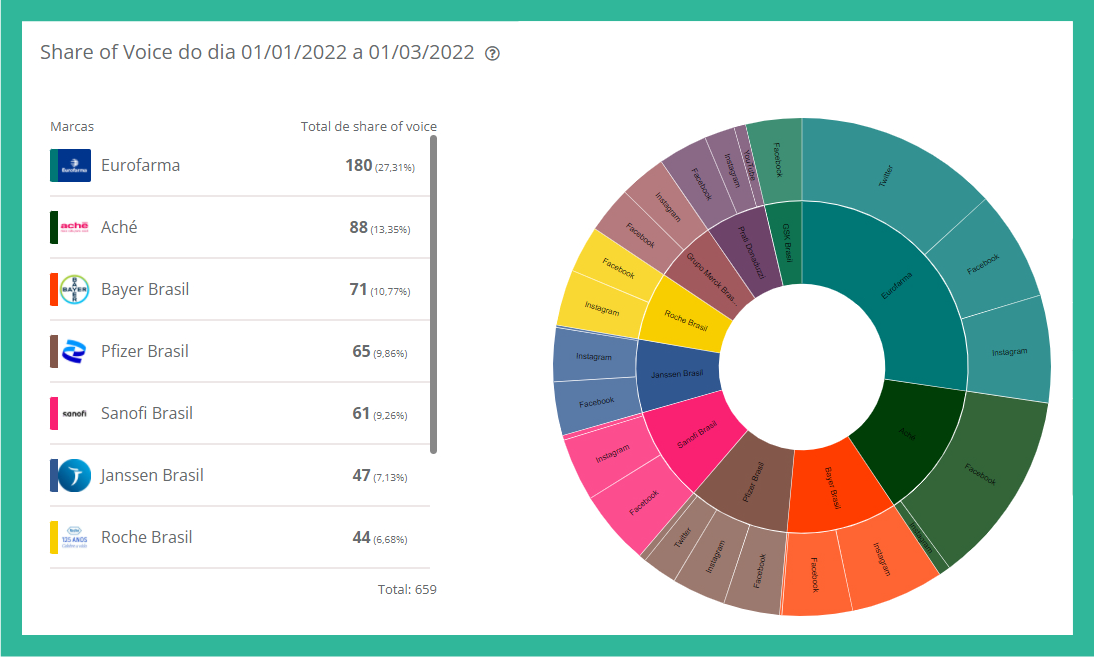Click the Janssen Brasil logo
Image resolution: width=1094 pixels, height=657 pixels.
point(75,476)
